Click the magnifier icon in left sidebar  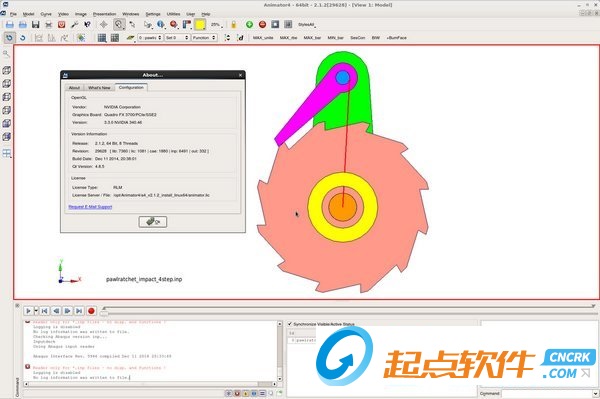click(6, 54)
